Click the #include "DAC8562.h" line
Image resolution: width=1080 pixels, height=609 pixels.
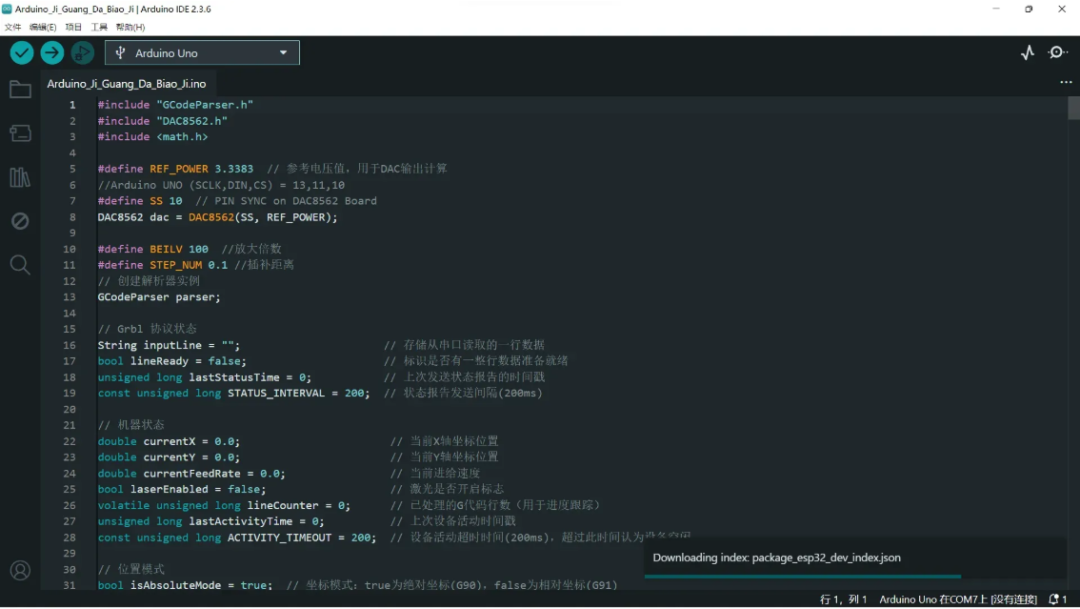162,121
